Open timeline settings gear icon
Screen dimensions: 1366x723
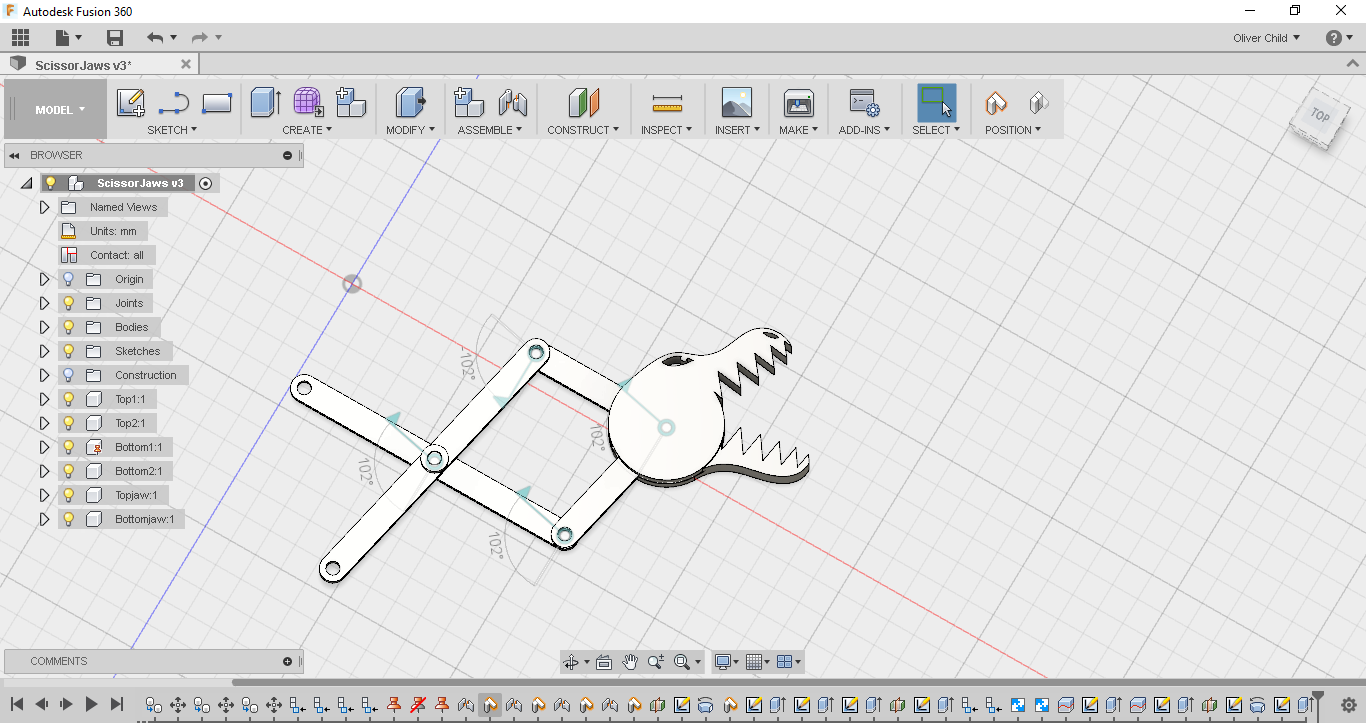(x=1348, y=705)
